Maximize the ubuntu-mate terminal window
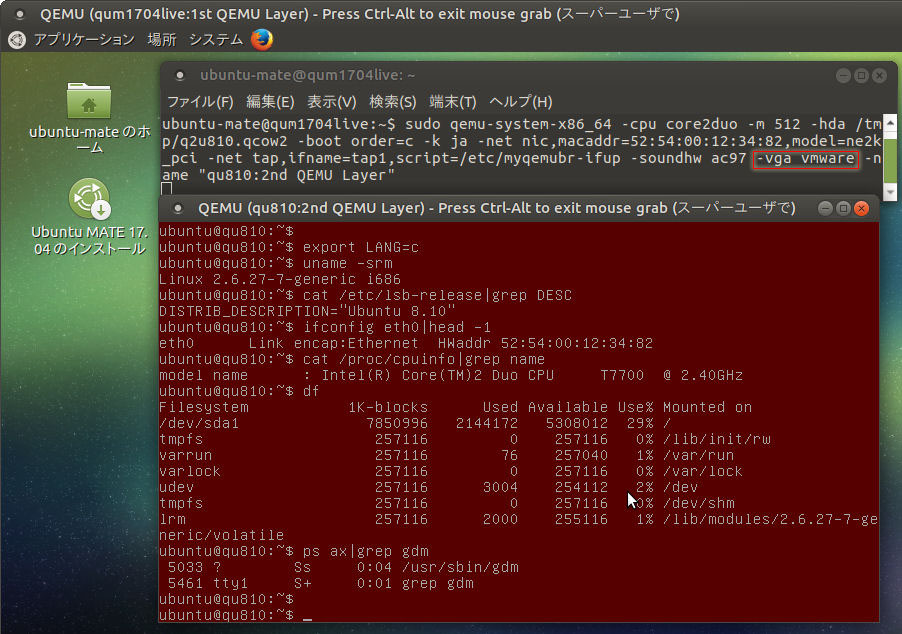This screenshot has width=902, height=634. point(861,75)
